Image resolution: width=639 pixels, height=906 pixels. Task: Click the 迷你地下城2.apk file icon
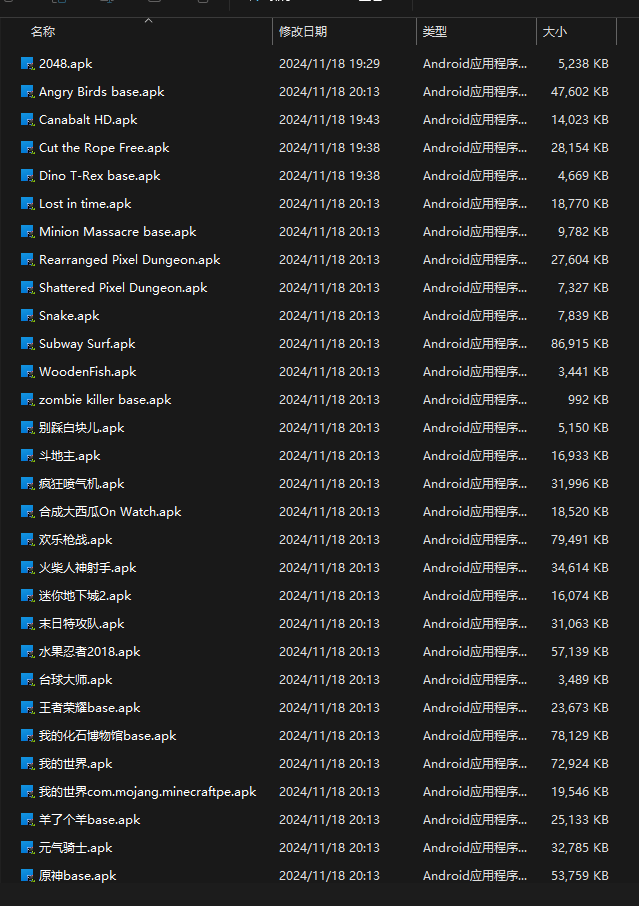click(x=28, y=596)
